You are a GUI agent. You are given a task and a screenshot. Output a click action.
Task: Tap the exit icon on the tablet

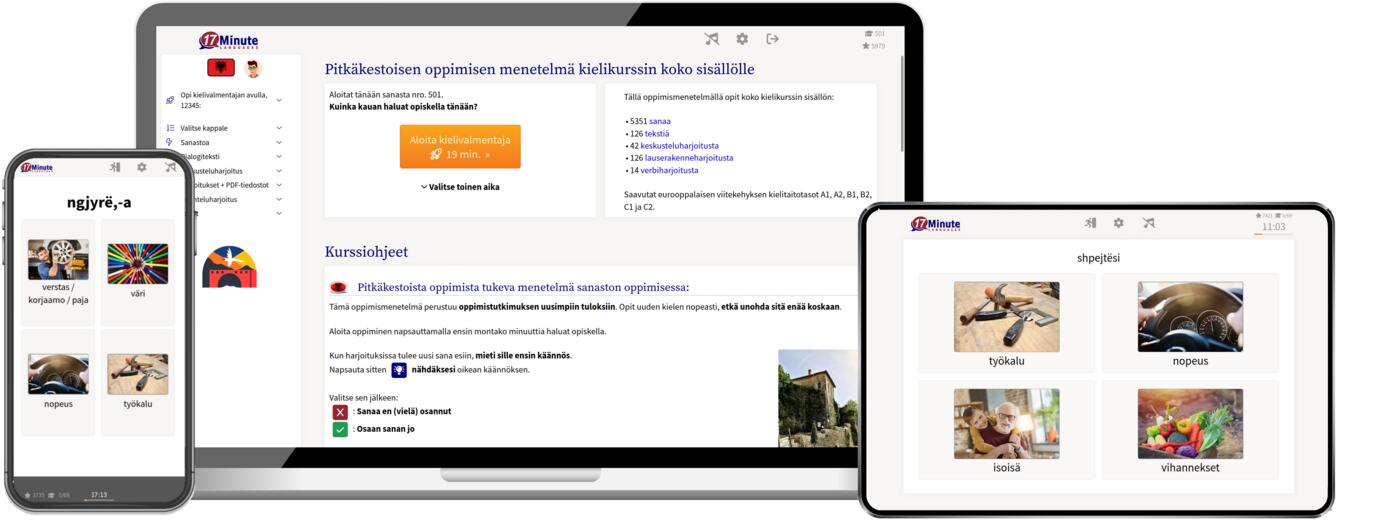[x=1089, y=223]
